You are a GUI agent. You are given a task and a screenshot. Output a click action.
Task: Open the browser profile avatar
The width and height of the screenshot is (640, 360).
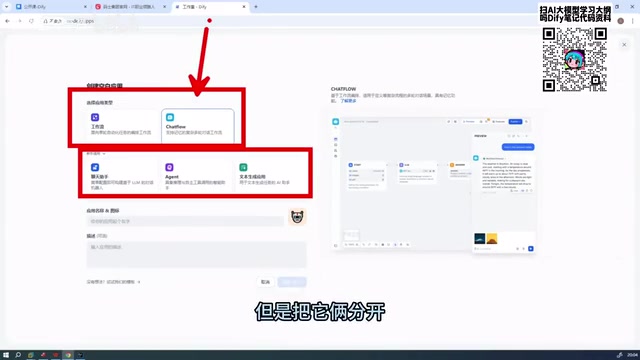pyautogui.click(x=620, y=21)
